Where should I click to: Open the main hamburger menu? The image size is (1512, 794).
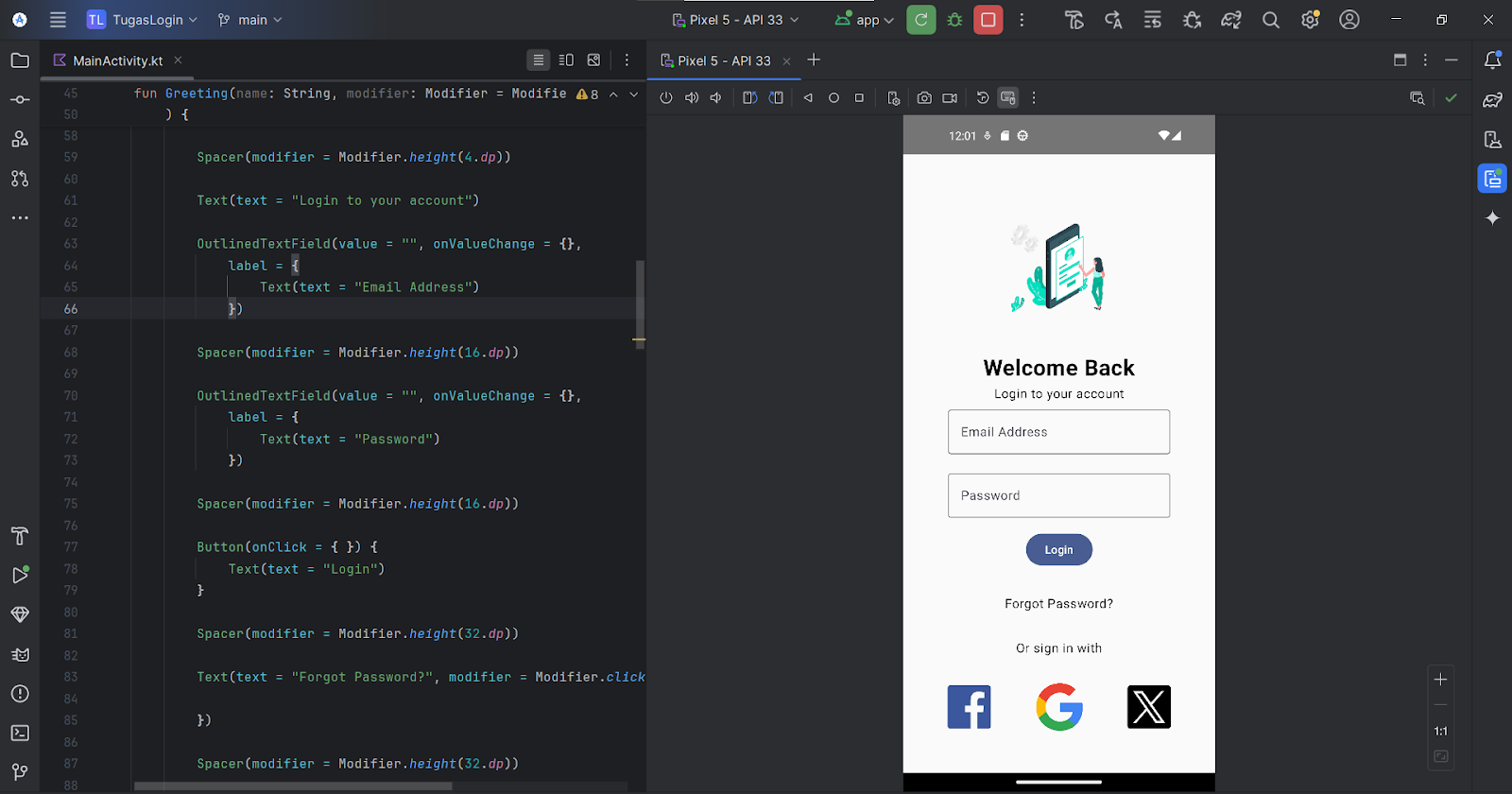(58, 20)
